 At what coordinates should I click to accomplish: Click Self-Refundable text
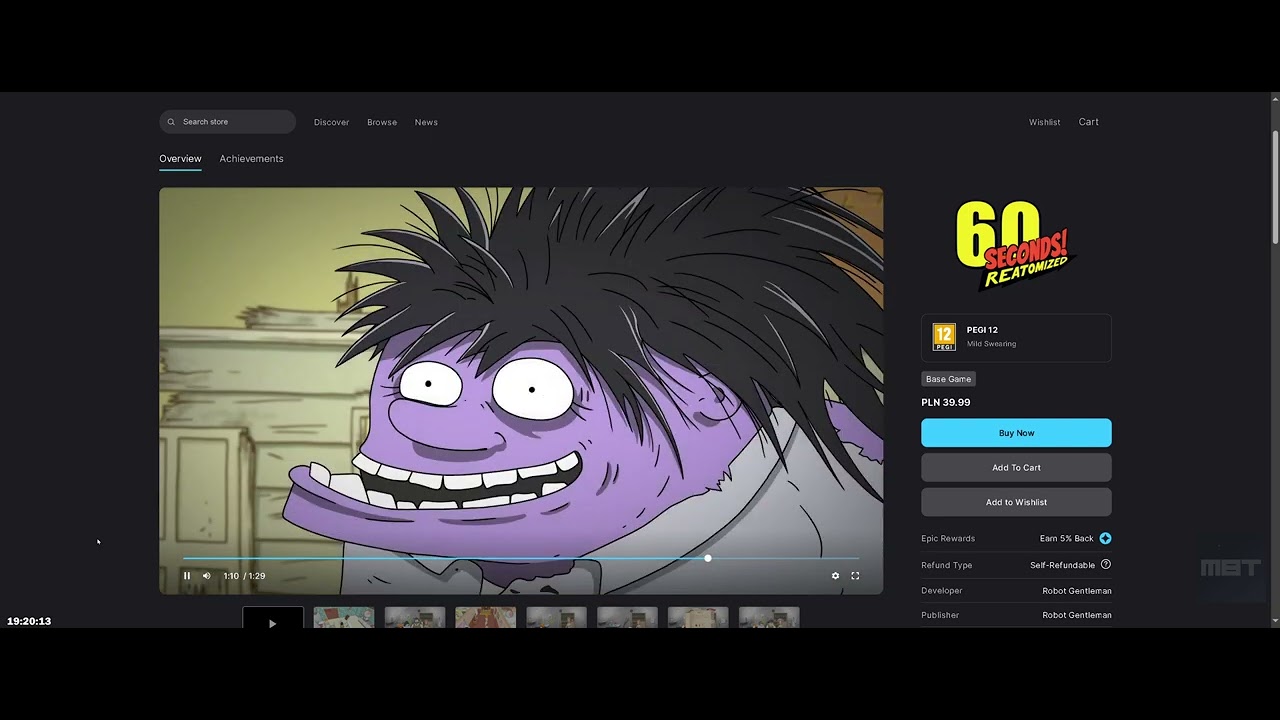[1063, 565]
